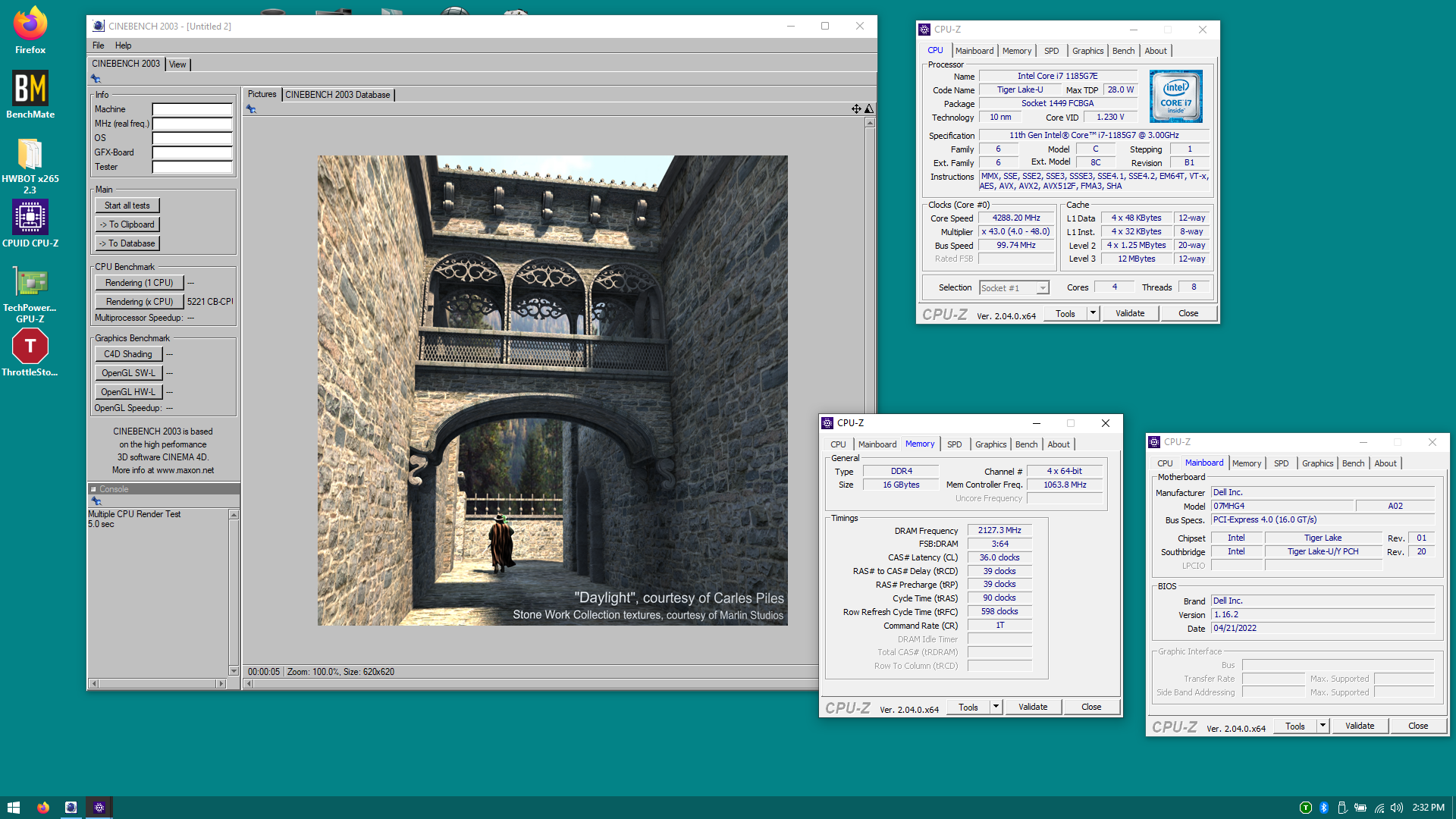
Task: Open Graphics tab in the CPU-Z Mainboard window
Action: click(1317, 463)
